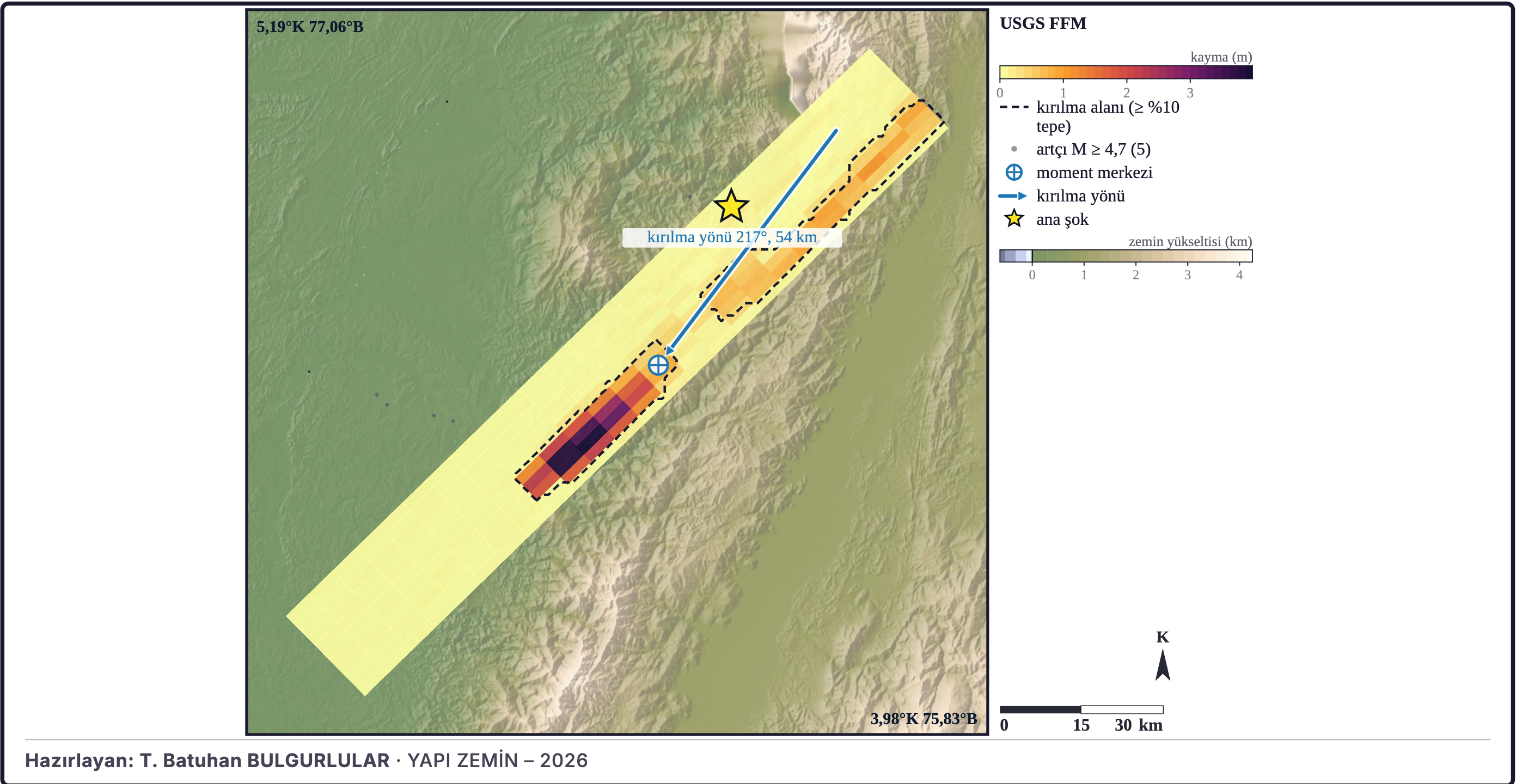Click the kırılma yönü arrow icon in the legend
The height and width of the screenshot is (784, 1516).
tap(1013, 196)
